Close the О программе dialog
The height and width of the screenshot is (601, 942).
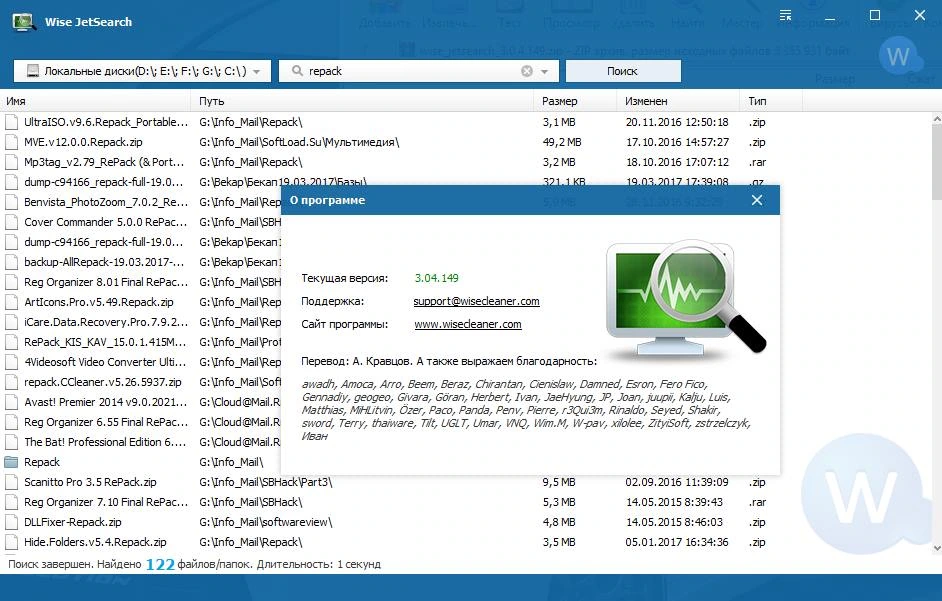click(757, 200)
